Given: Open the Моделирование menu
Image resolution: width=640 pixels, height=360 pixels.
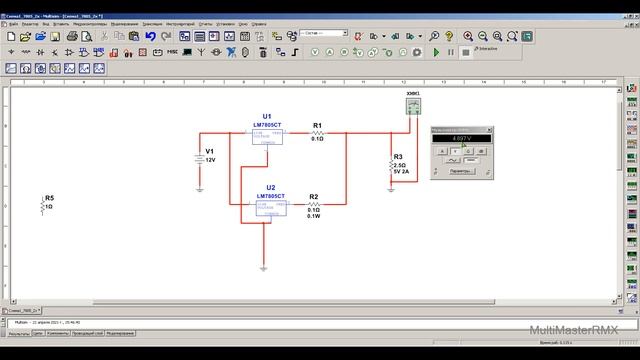Looking at the screenshot, I should (124, 24).
